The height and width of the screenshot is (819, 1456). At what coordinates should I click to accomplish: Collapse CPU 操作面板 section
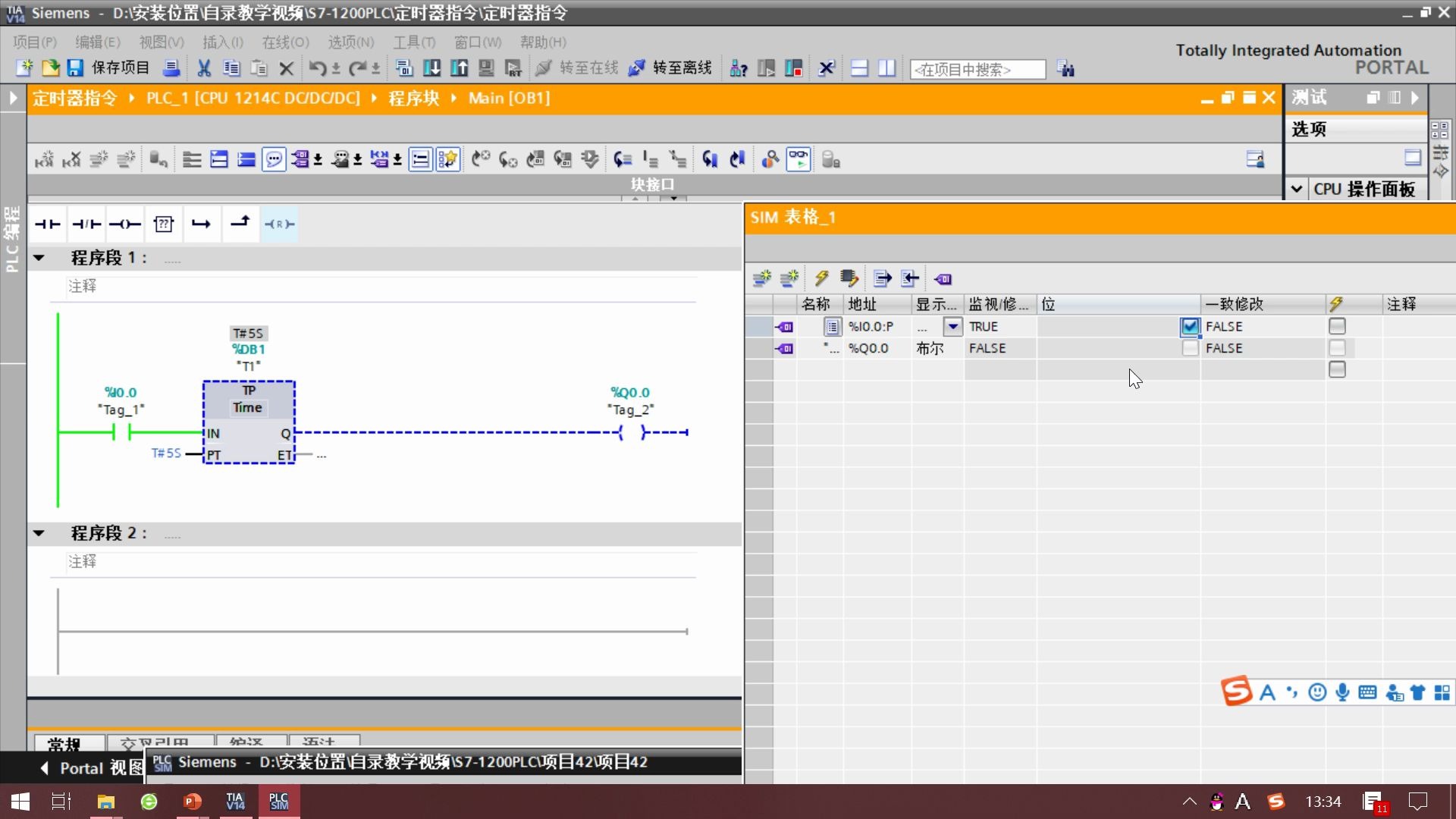tap(1297, 189)
